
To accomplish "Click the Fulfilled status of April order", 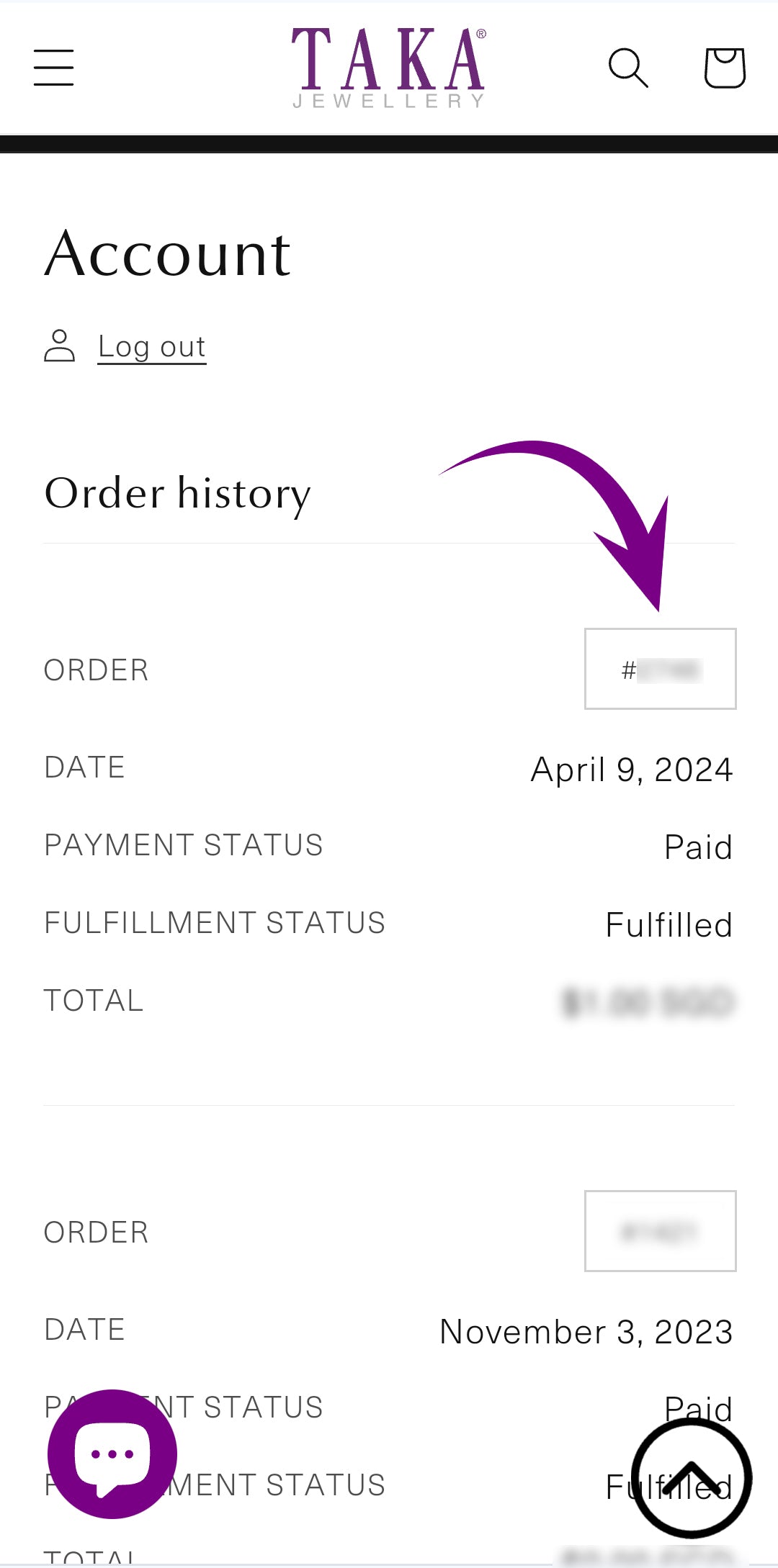I will click(x=669, y=925).
